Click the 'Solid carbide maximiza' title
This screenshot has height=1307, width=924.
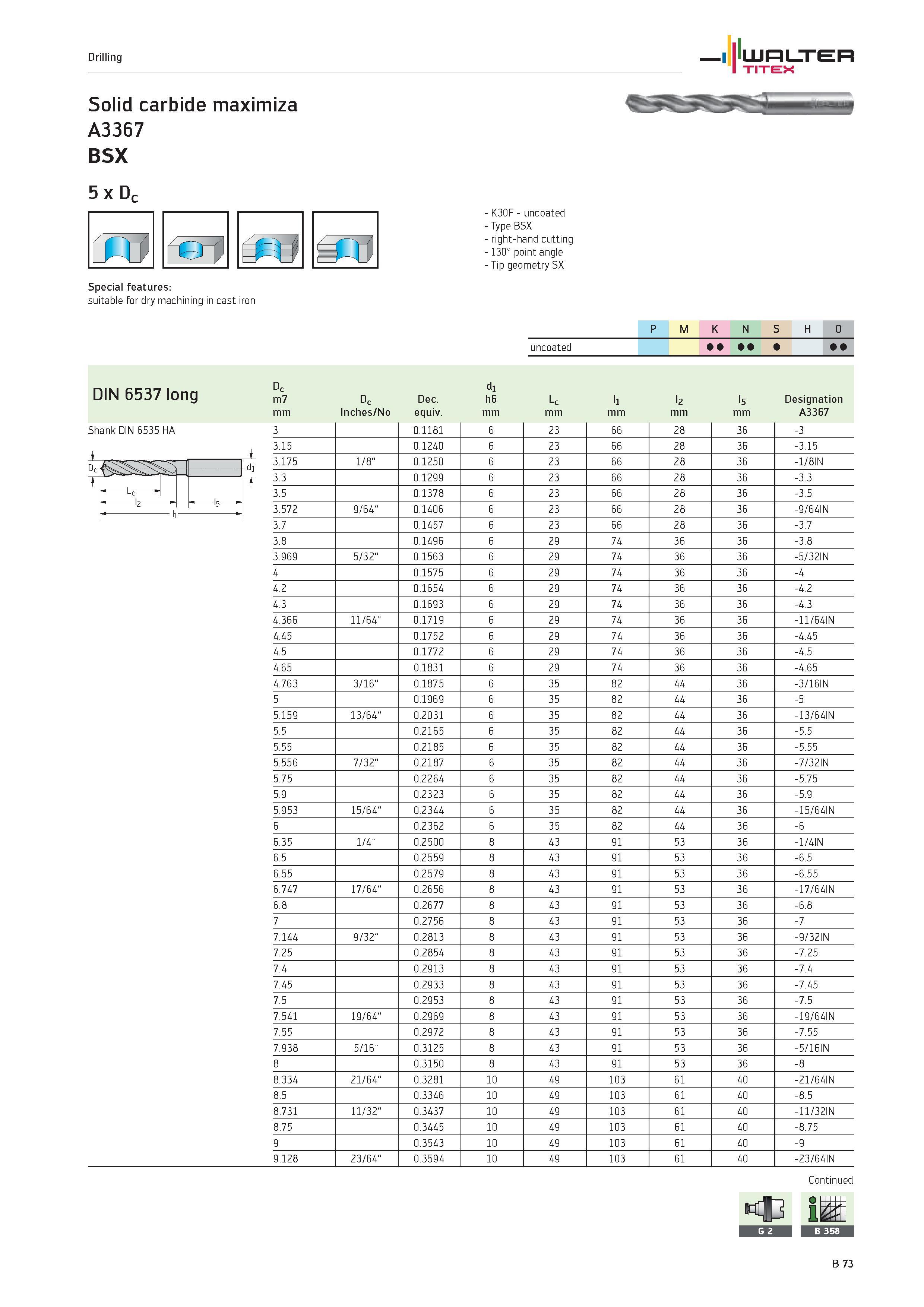click(192, 105)
